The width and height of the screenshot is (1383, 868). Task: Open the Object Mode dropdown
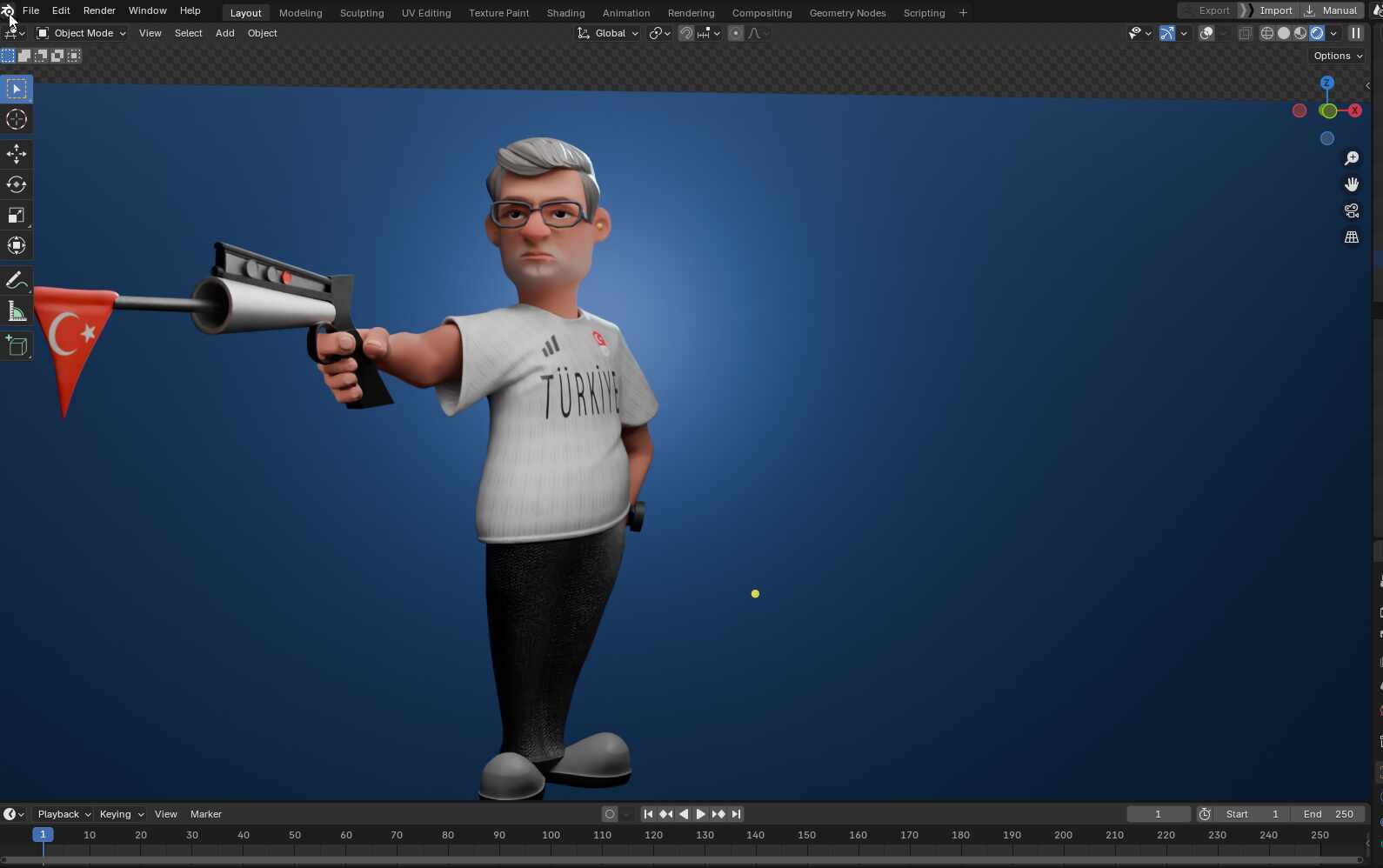[x=82, y=33]
